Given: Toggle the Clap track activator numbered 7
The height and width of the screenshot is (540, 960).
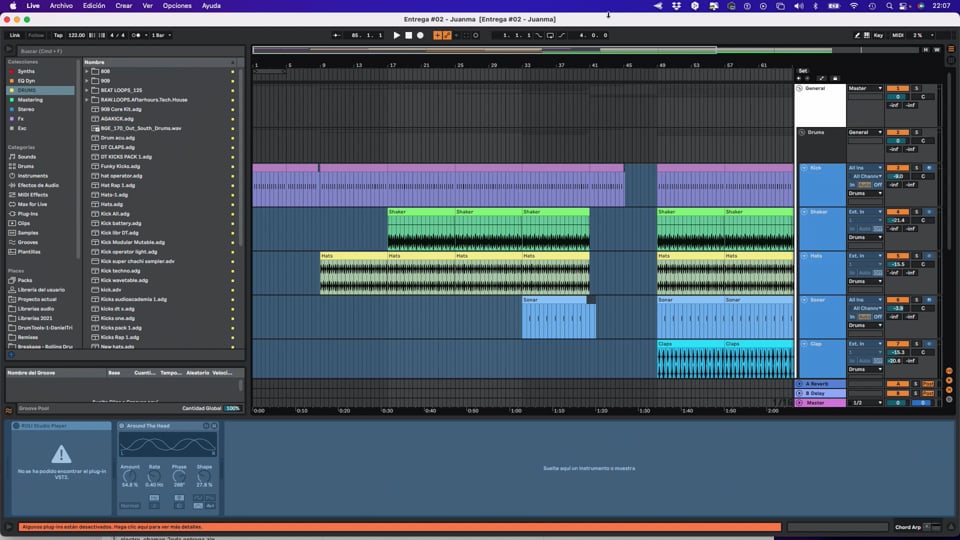Looking at the screenshot, I should coord(898,344).
